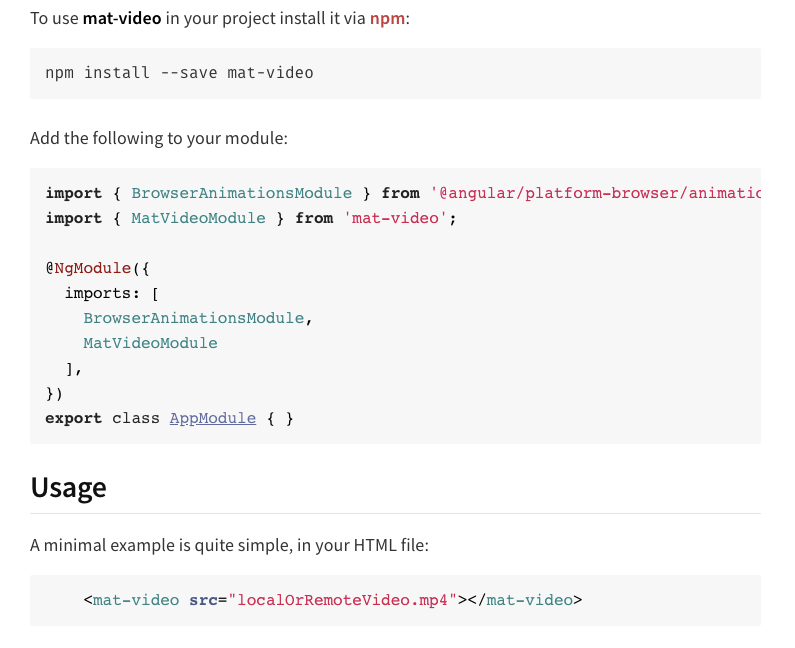Click the '@angular/platform-browser/animations' import path
Viewport: 795px width, 648px height.
tap(595, 193)
